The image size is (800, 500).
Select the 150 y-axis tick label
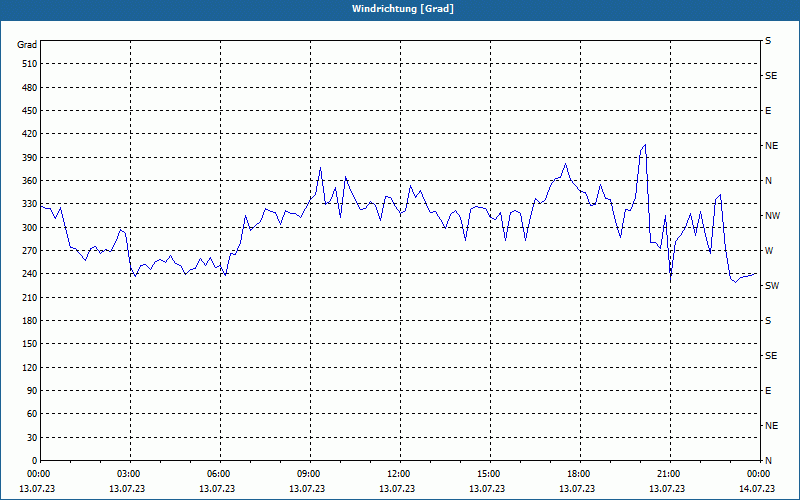(x=29, y=344)
